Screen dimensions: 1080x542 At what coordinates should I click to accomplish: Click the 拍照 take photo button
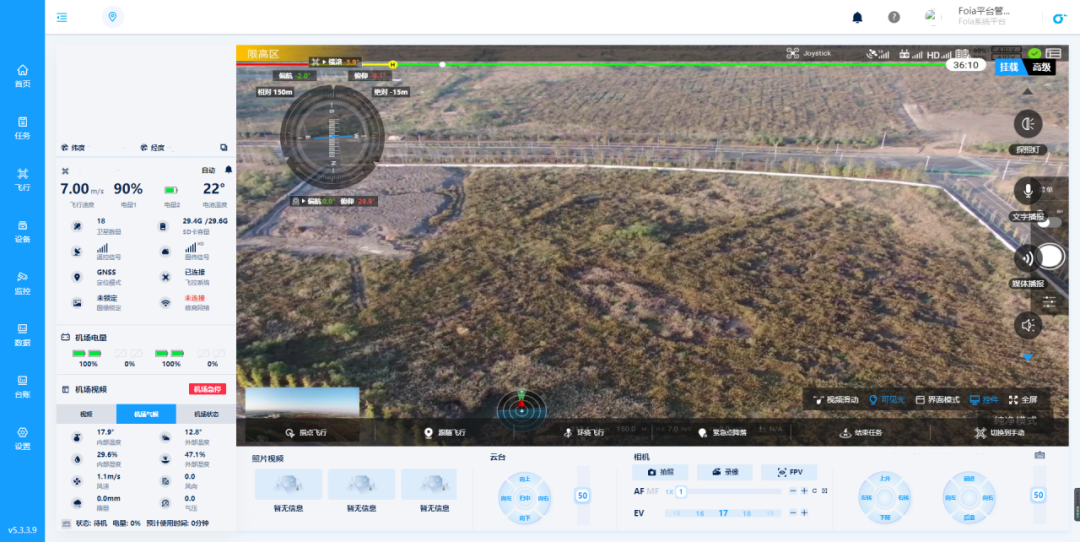pyautogui.click(x=660, y=472)
